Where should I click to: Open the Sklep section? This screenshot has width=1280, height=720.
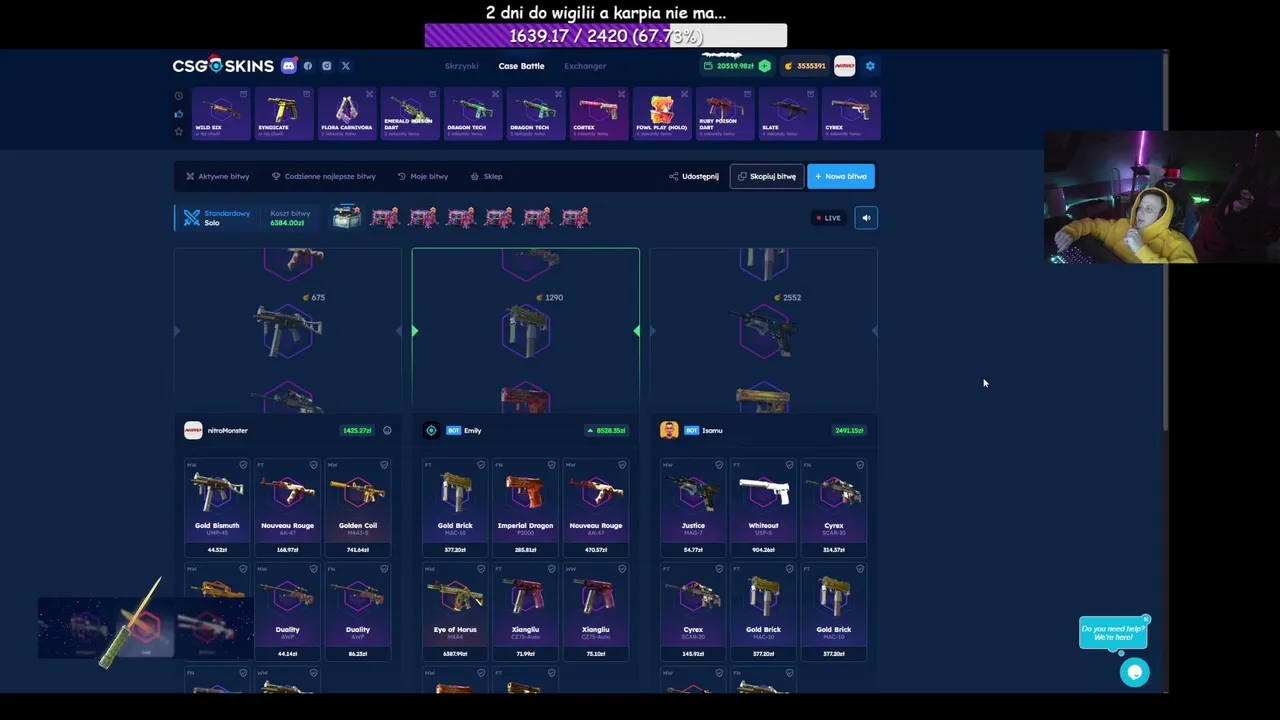click(487, 176)
